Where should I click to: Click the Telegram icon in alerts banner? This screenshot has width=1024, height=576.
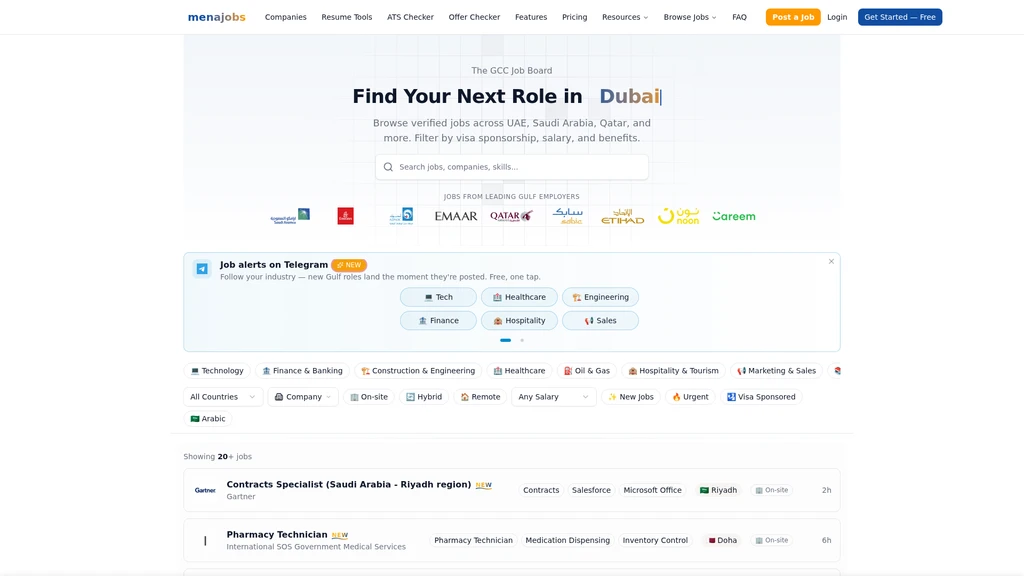[x=202, y=268]
